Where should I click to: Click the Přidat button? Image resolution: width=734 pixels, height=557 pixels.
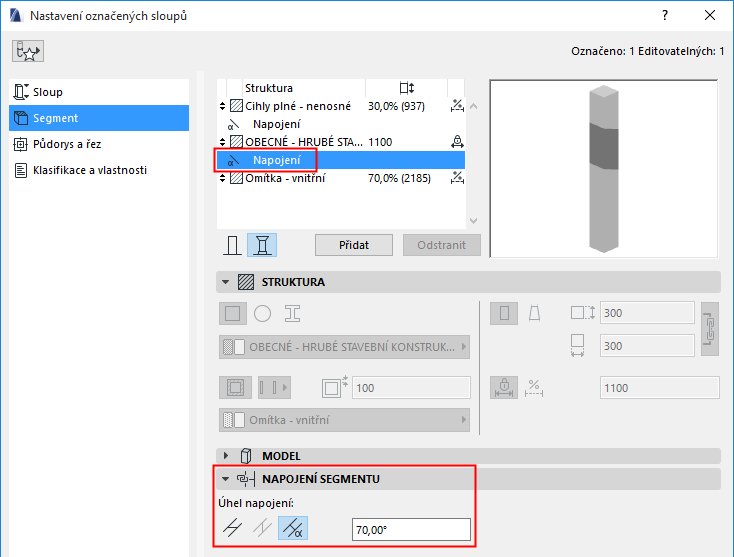point(354,245)
